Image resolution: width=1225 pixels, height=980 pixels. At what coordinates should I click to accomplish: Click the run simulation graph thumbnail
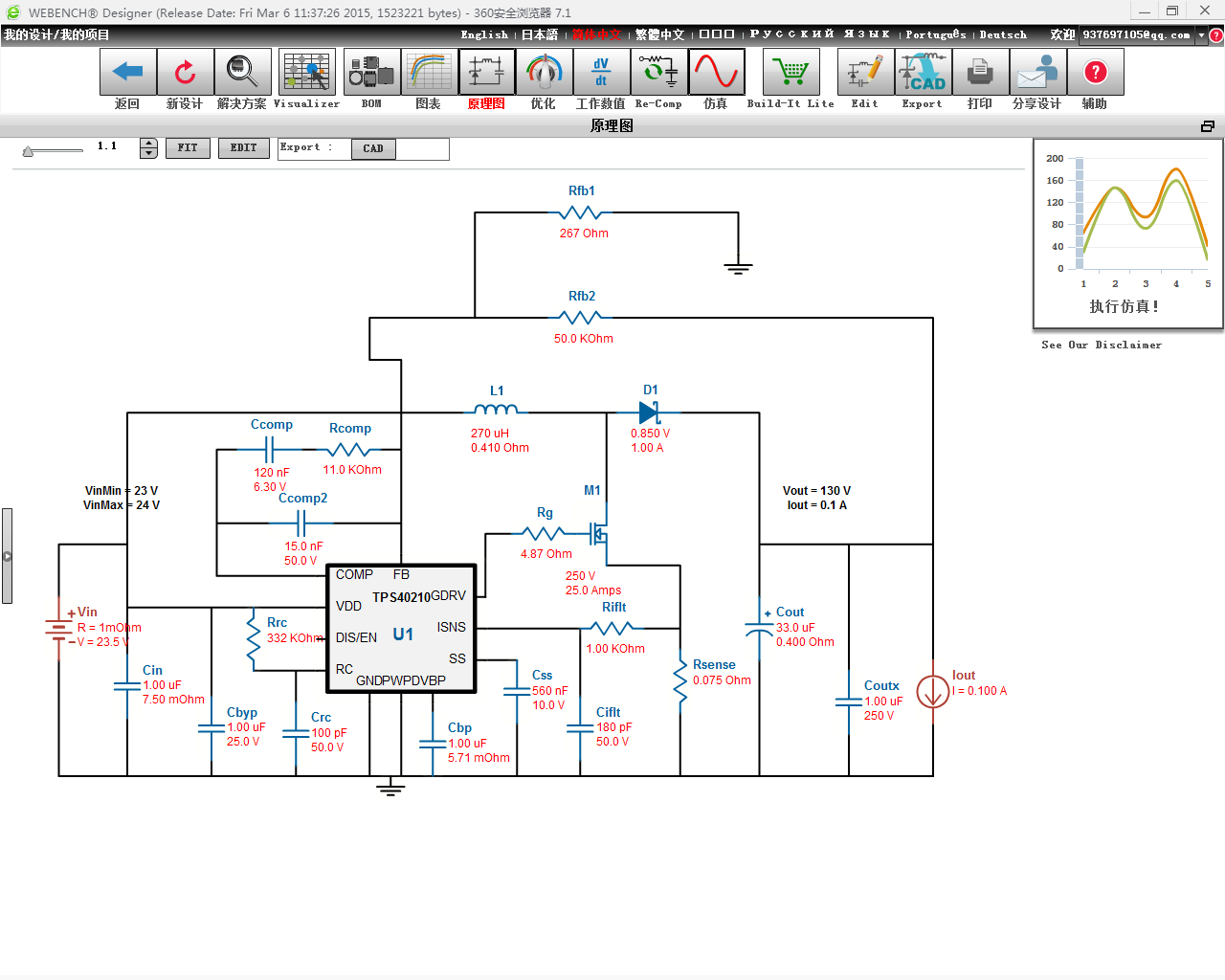click(x=1128, y=234)
